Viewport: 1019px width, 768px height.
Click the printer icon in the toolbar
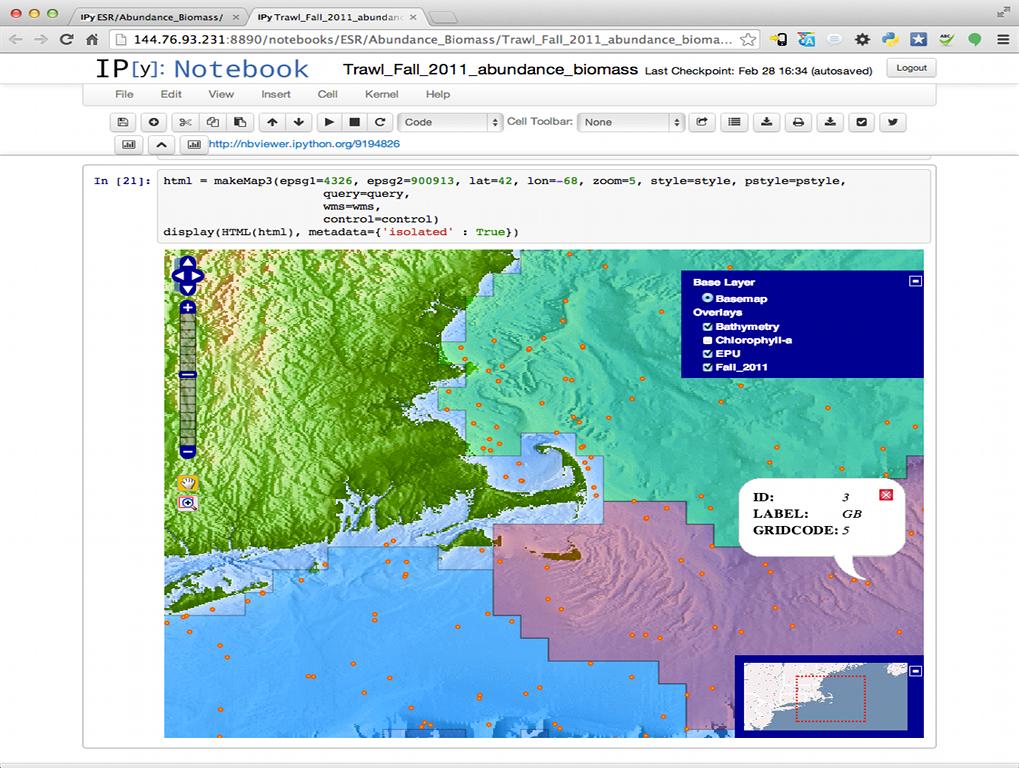pyautogui.click(x=798, y=122)
